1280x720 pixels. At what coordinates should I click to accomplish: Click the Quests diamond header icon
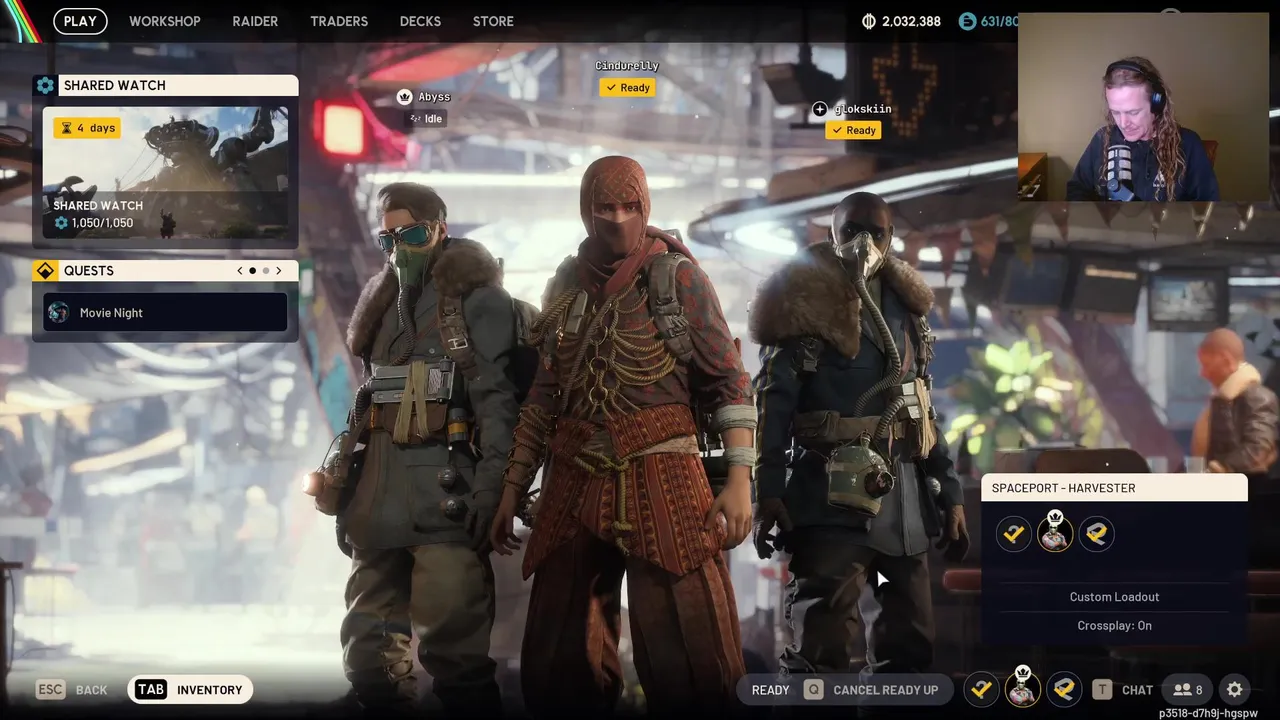(45, 271)
